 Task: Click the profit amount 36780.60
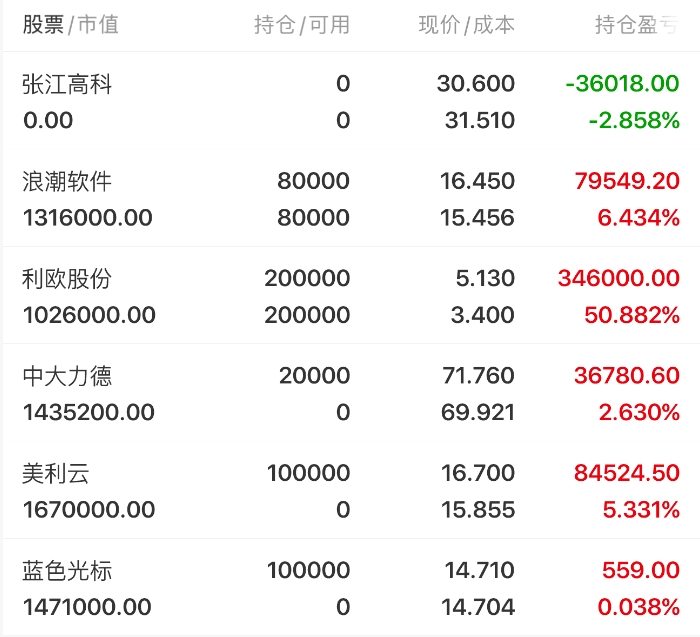[627, 375]
